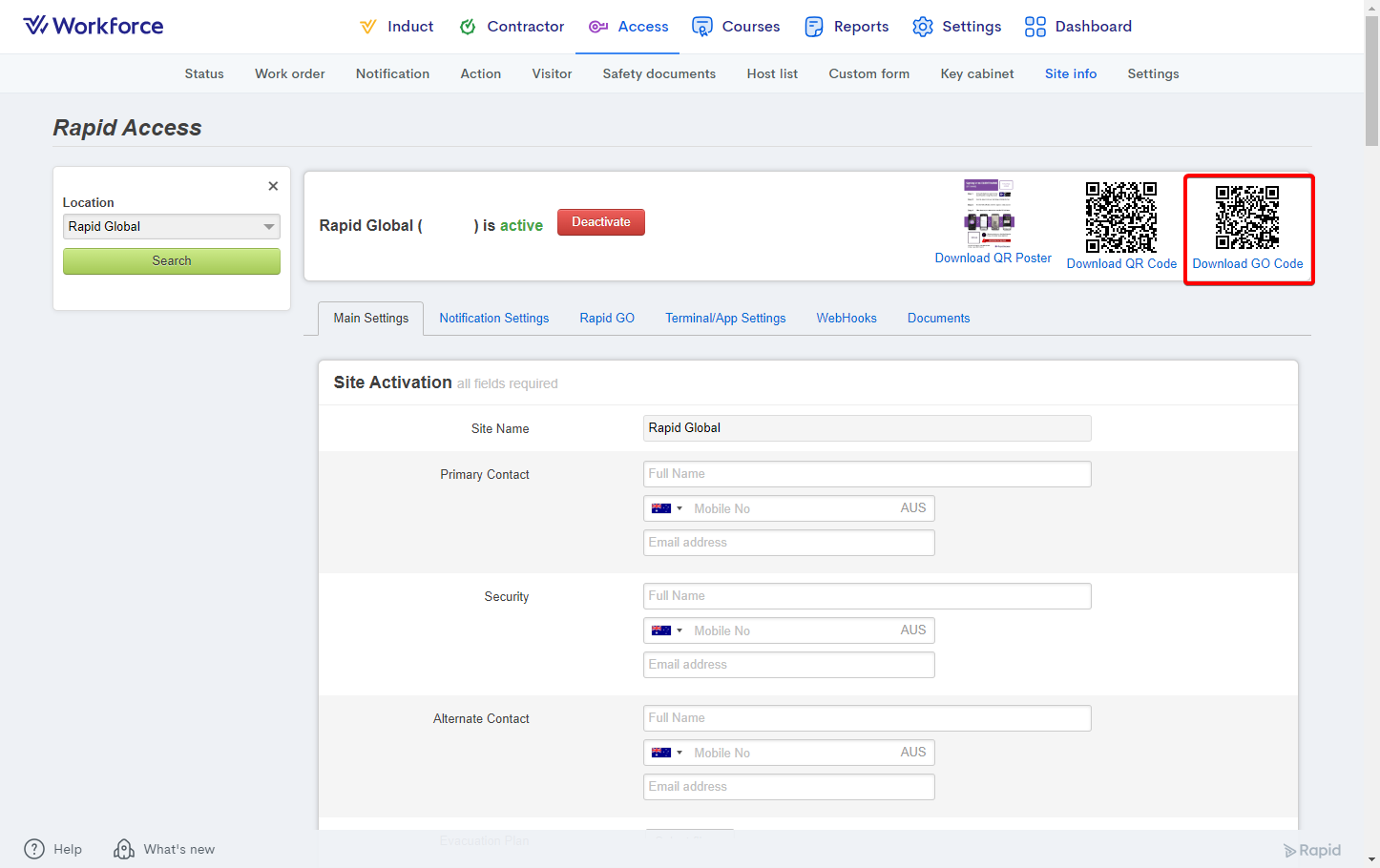Click the Site Name field
The height and width of the screenshot is (868, 1380).
[x=868, y=428]
